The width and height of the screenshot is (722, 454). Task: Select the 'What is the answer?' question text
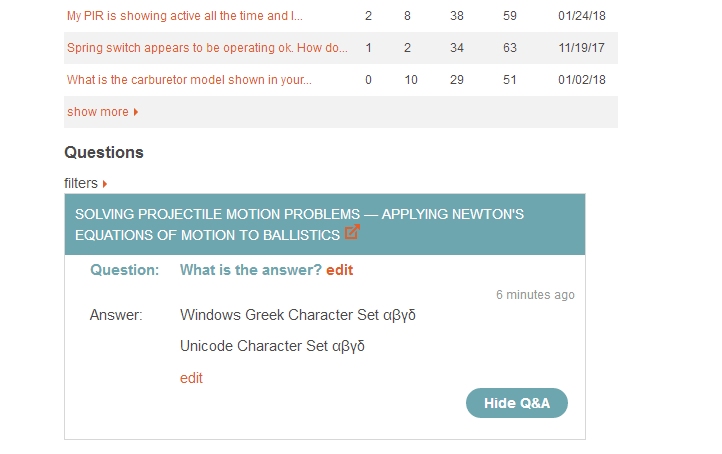pyautogui.click(x=250, y=270)
